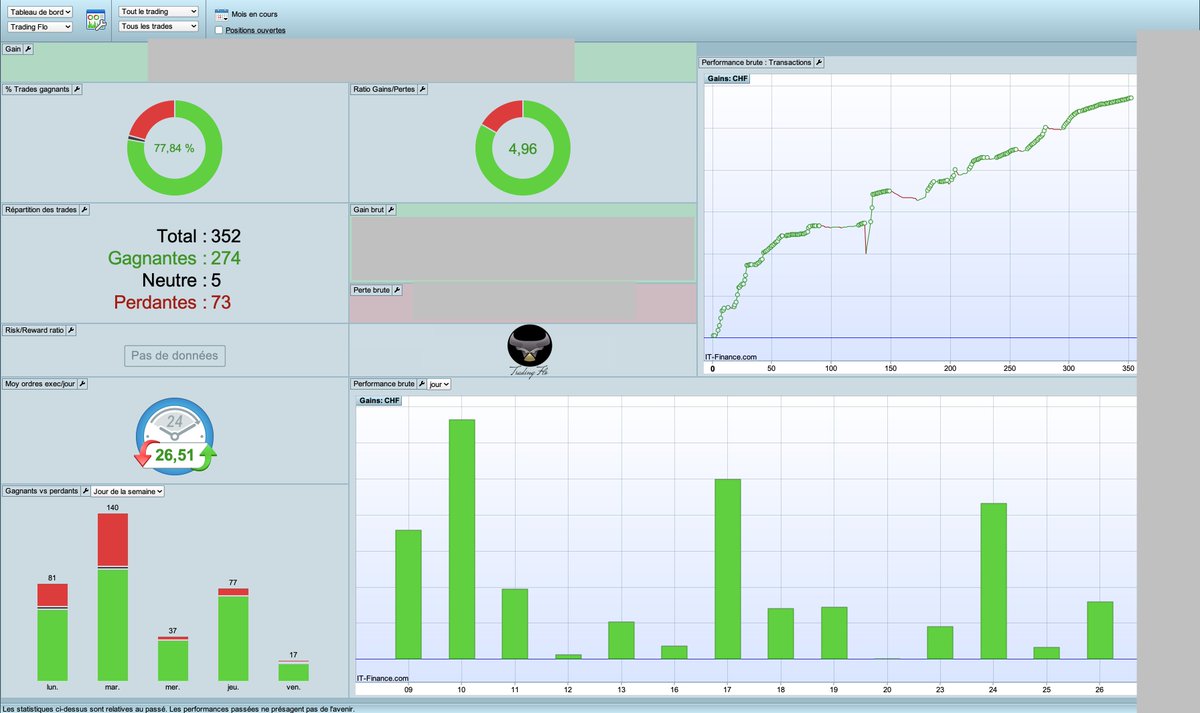The image size is (1200, 713).
Task: Open wrench settings for Perte brute
Action: (x=396, y=290)
